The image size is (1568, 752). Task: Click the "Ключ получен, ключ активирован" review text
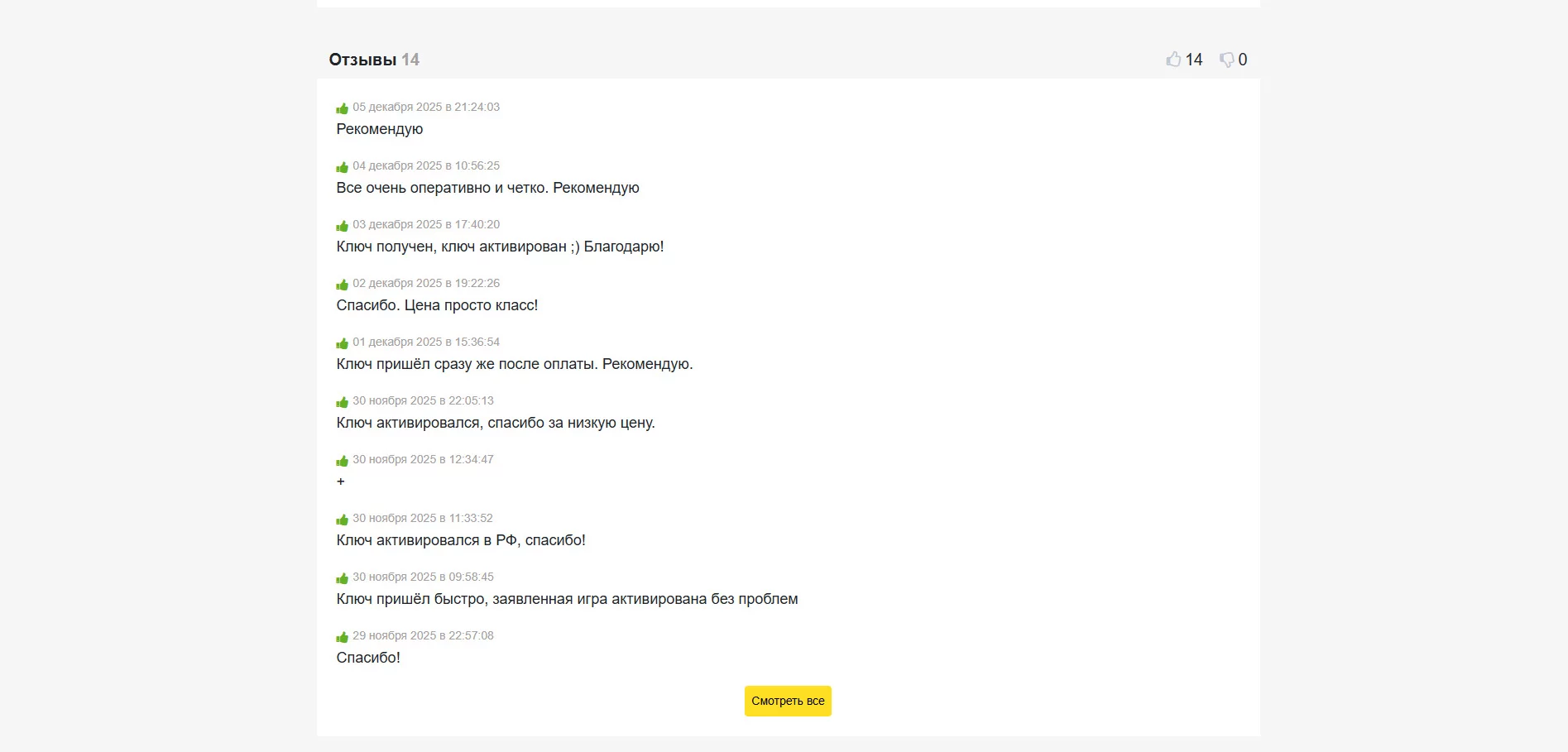(x=500, y=247)
